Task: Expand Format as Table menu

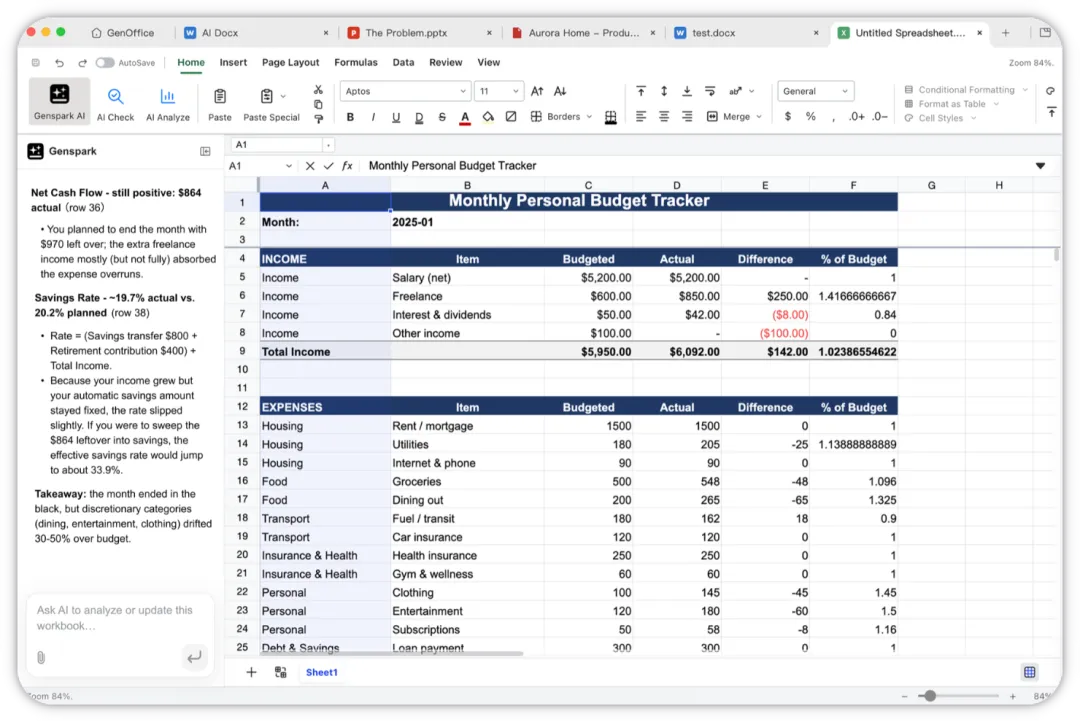Action: coord(951,104)
